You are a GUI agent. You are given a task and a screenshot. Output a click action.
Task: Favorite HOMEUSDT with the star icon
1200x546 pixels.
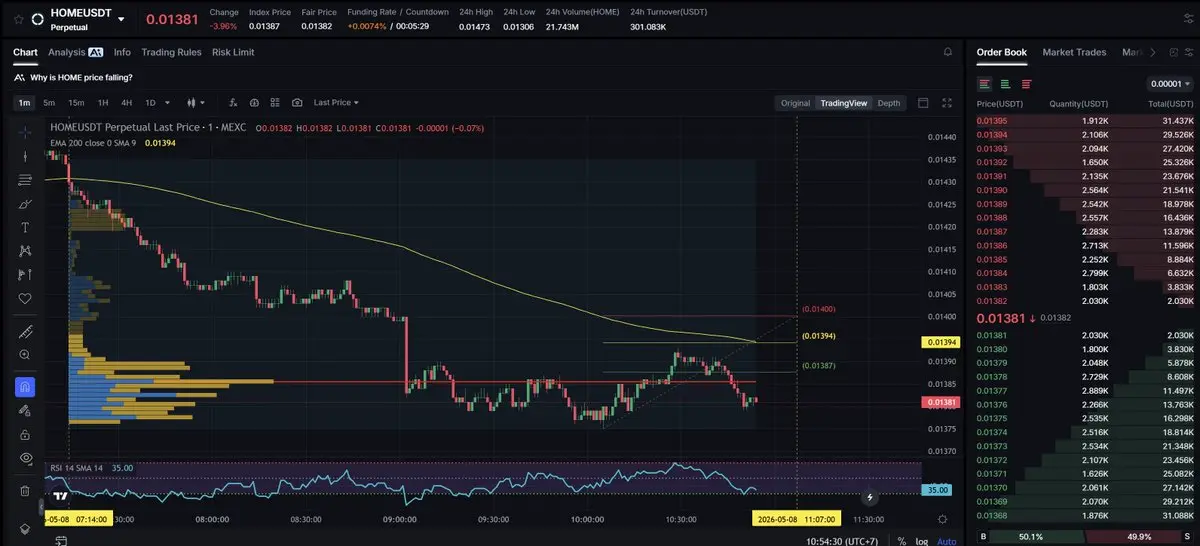tap(18, 19)
